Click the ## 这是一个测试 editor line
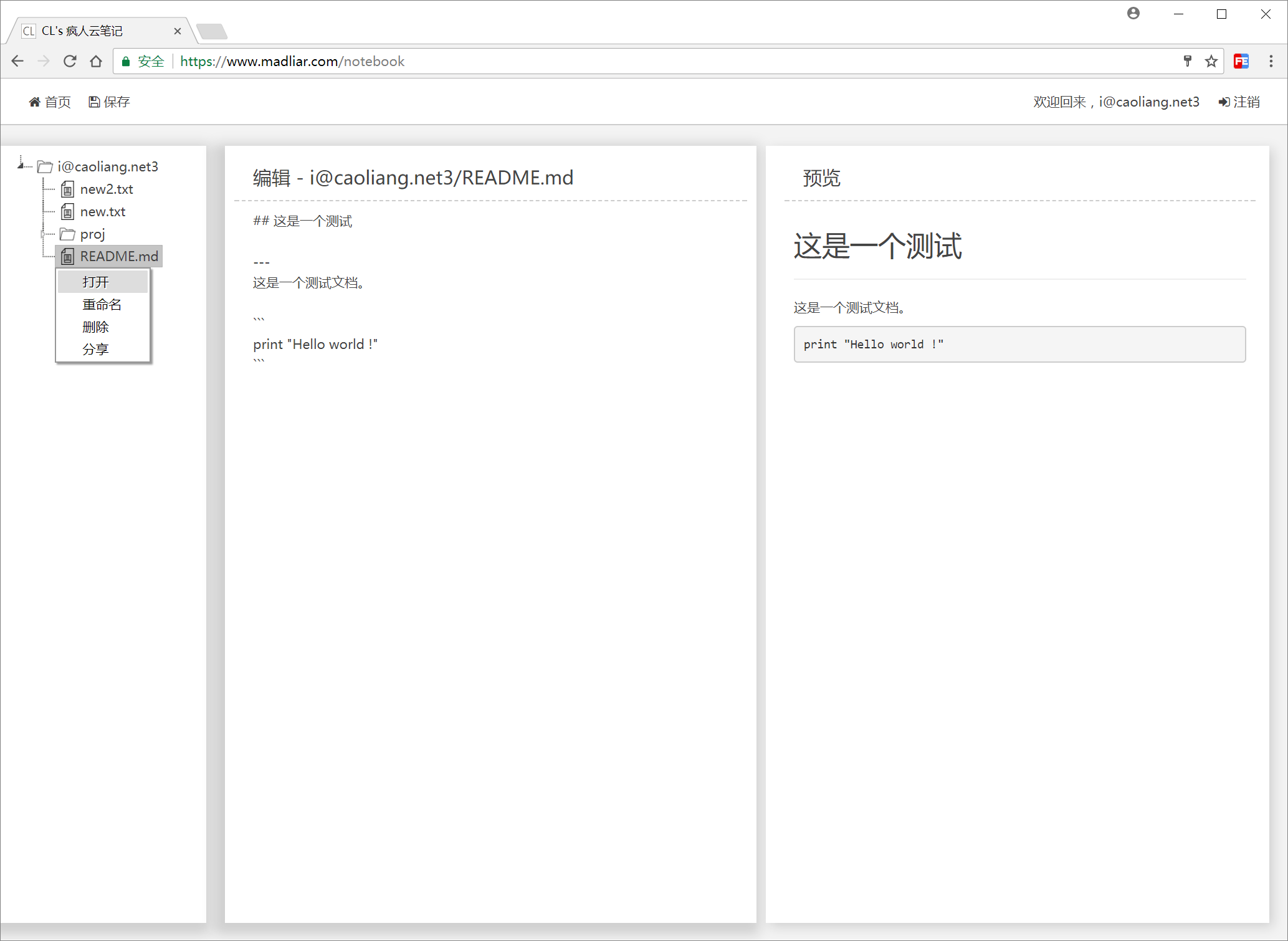Viewport: 1288px width, 941px height. click(x=303, y=221)
